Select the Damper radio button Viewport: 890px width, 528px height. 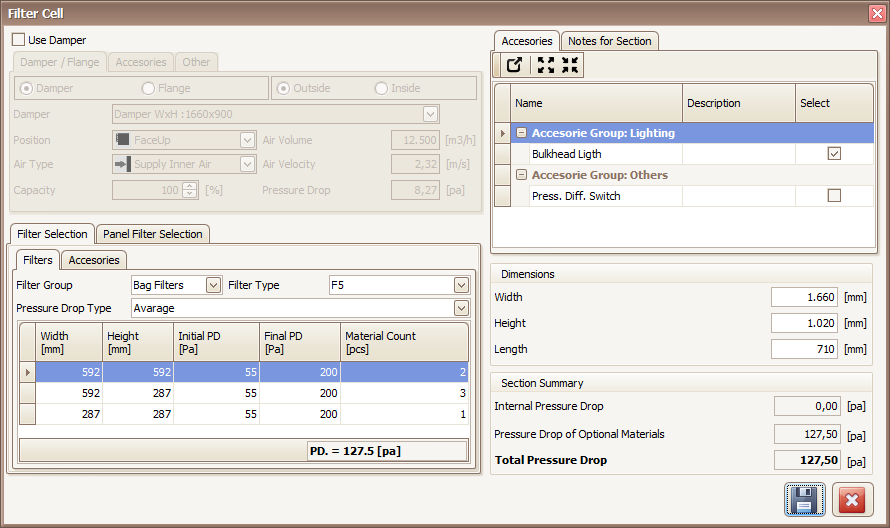point(26,89)
